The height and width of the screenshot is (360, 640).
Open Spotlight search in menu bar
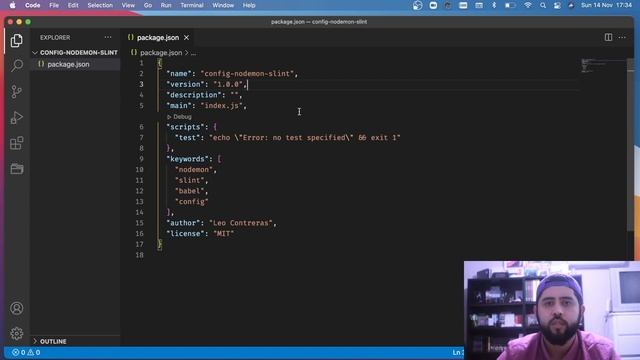tap(542, 5)
